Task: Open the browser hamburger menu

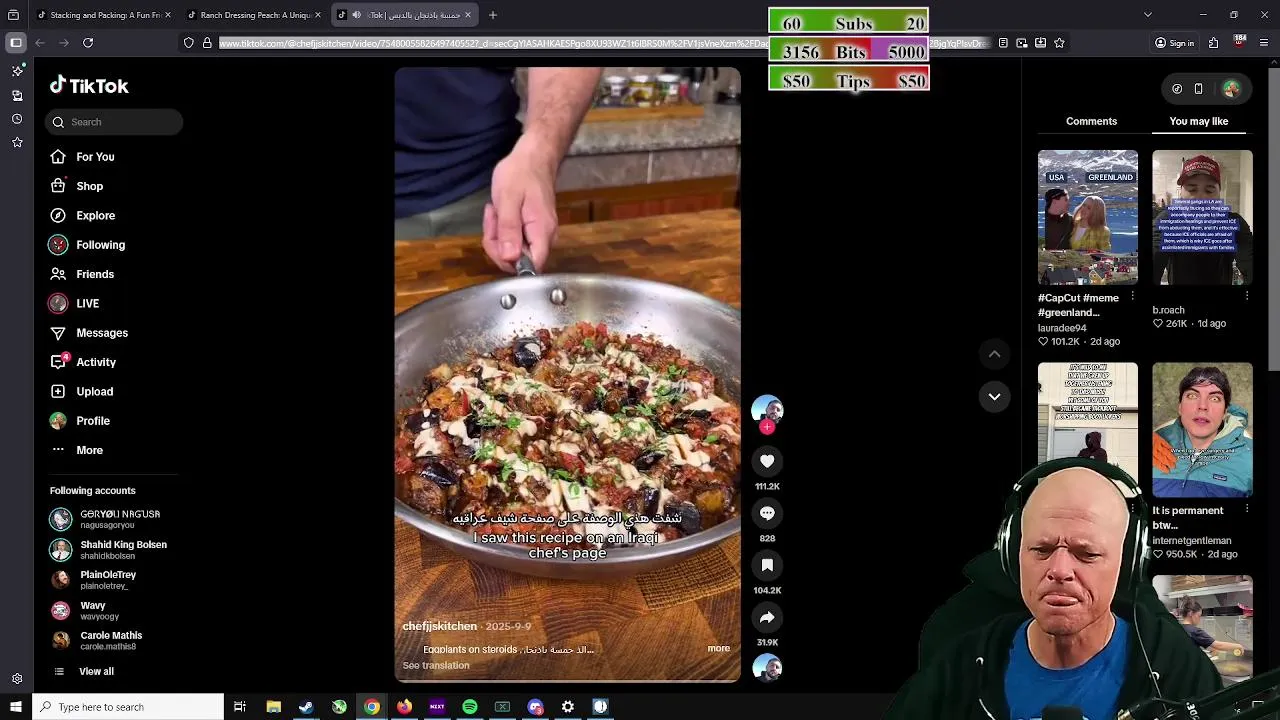Action: [x=1264, y=43]
